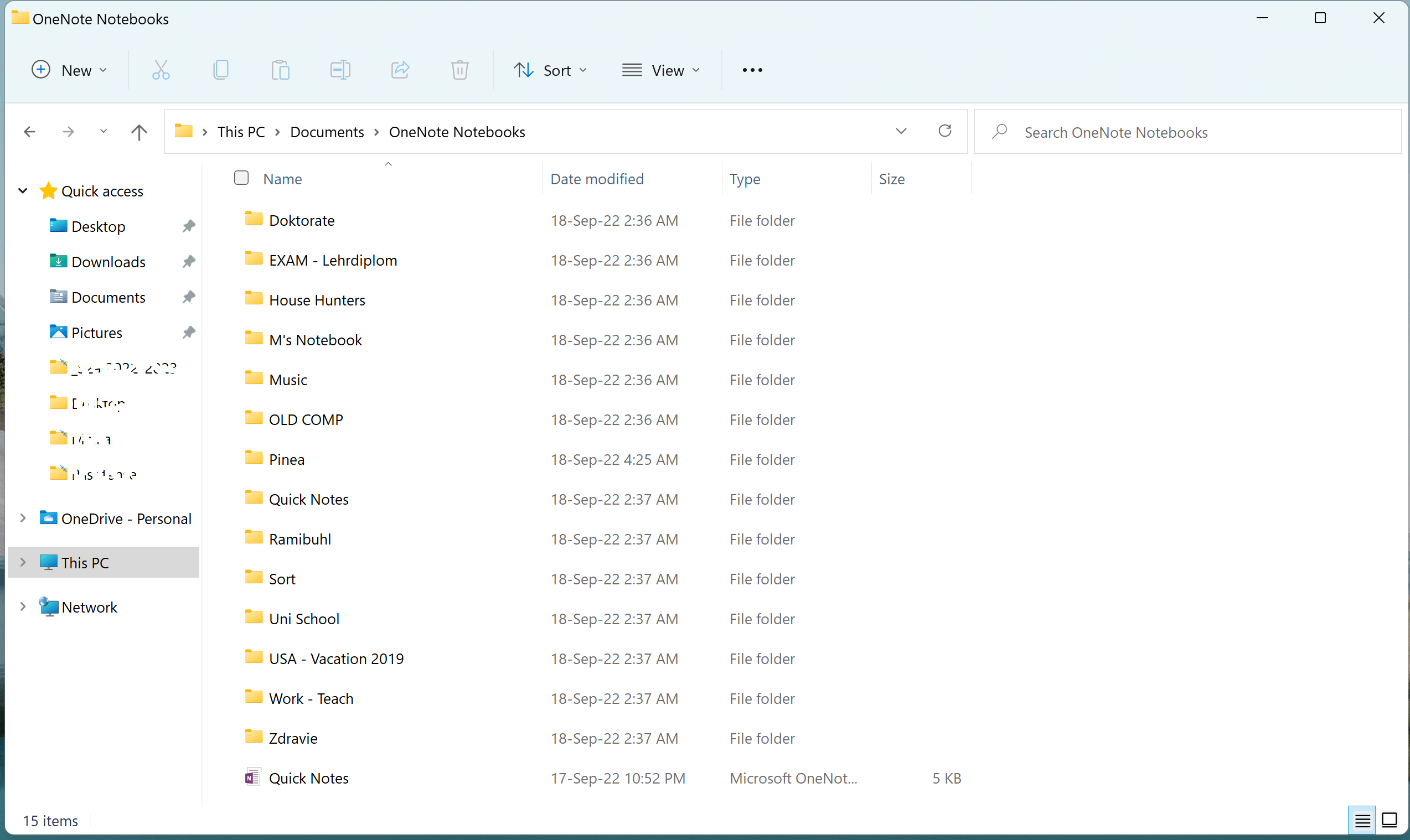The width and height of the screenshot is (1410, 840).
Task: Sort by the Date modified column header
Action: 597,179
